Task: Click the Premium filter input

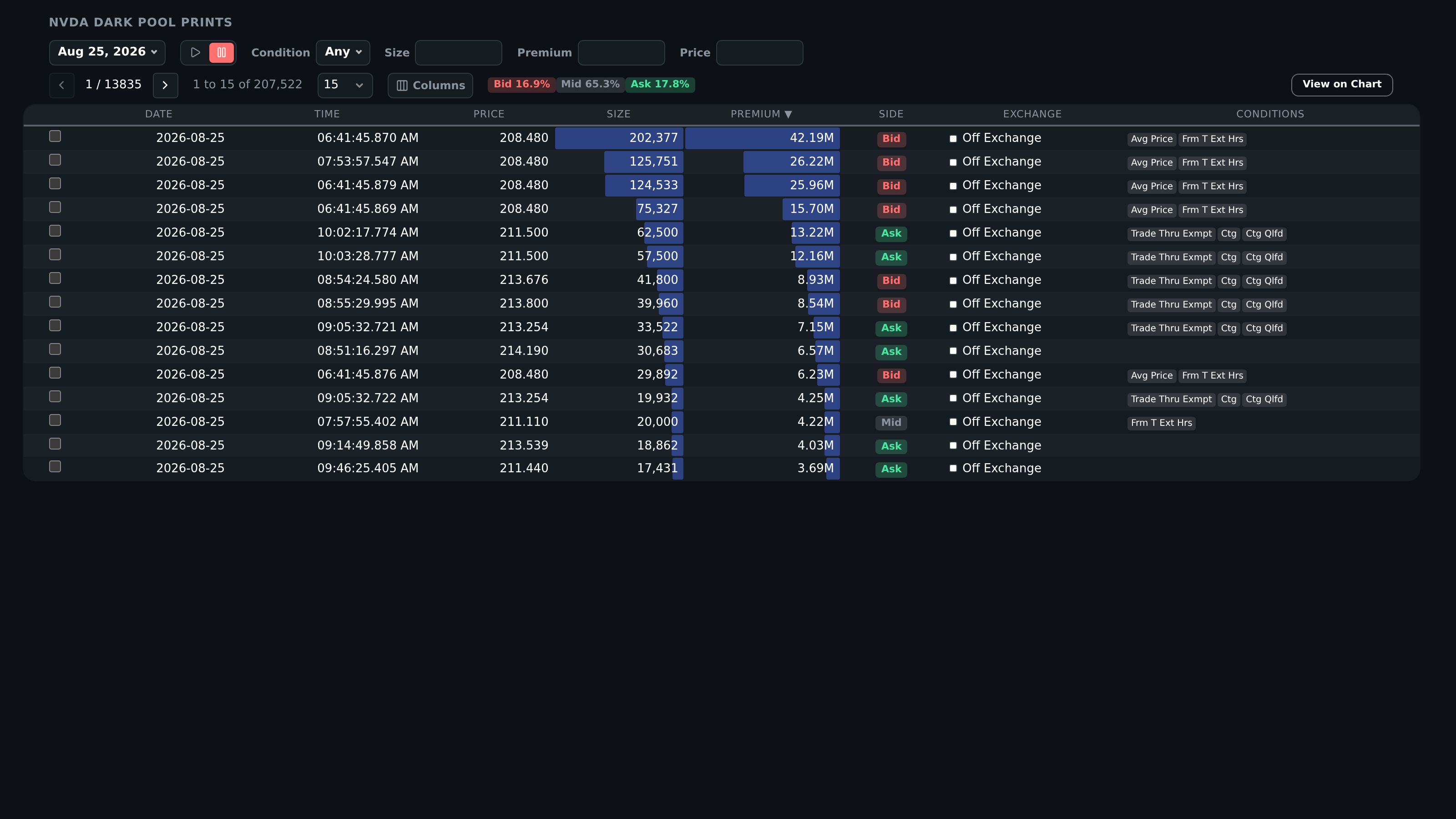Action: 621,53
